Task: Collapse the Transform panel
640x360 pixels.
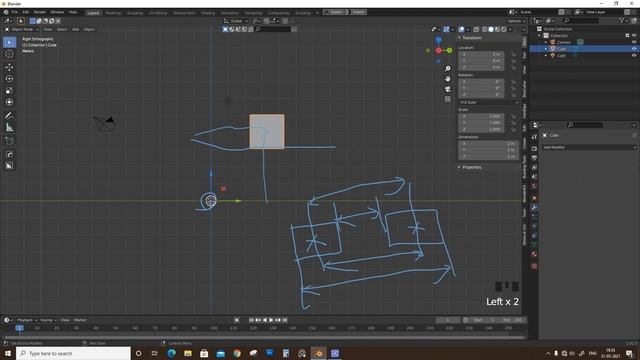Action: [471, 38]
